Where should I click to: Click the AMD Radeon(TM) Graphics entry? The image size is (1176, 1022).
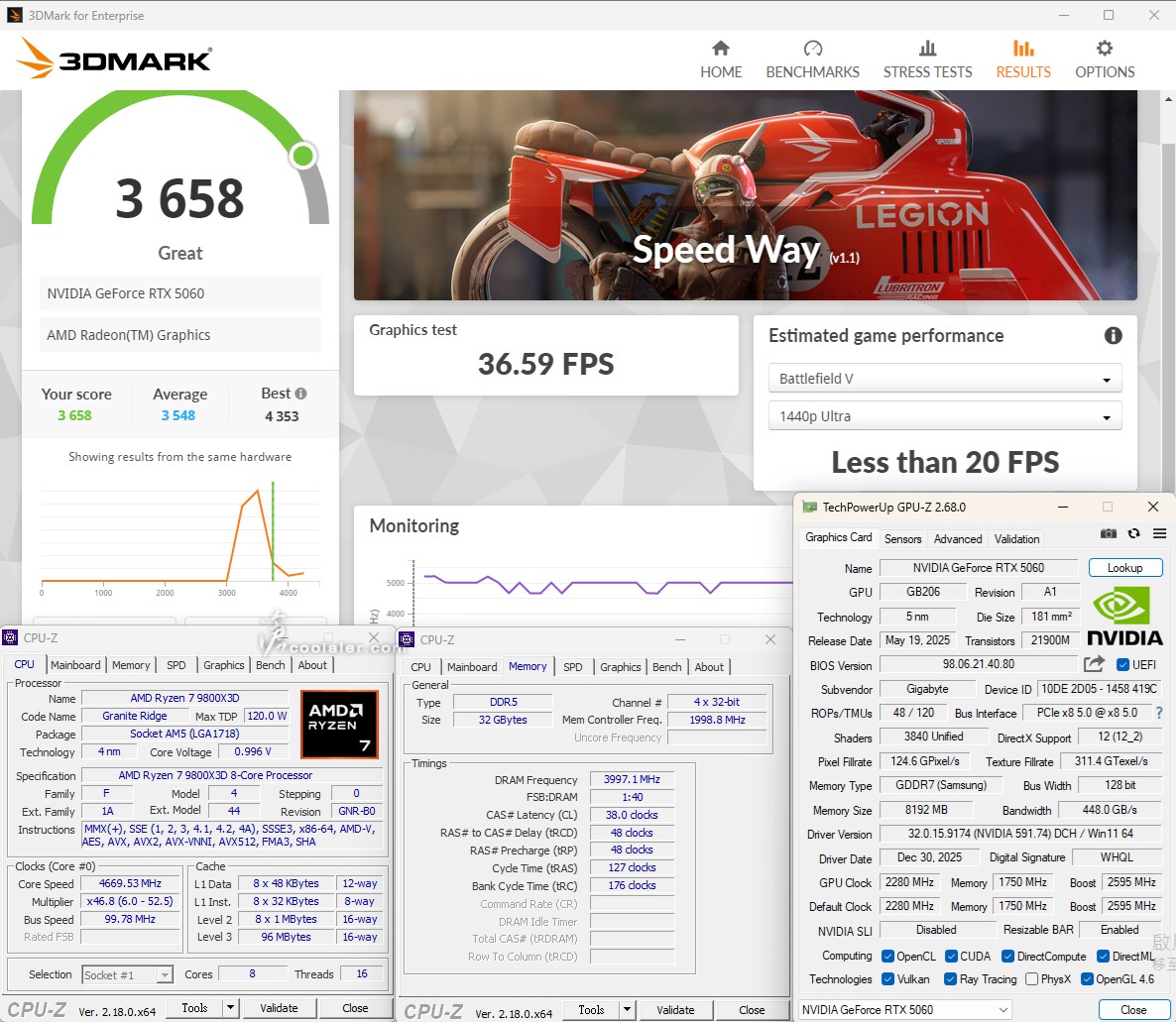180,335
